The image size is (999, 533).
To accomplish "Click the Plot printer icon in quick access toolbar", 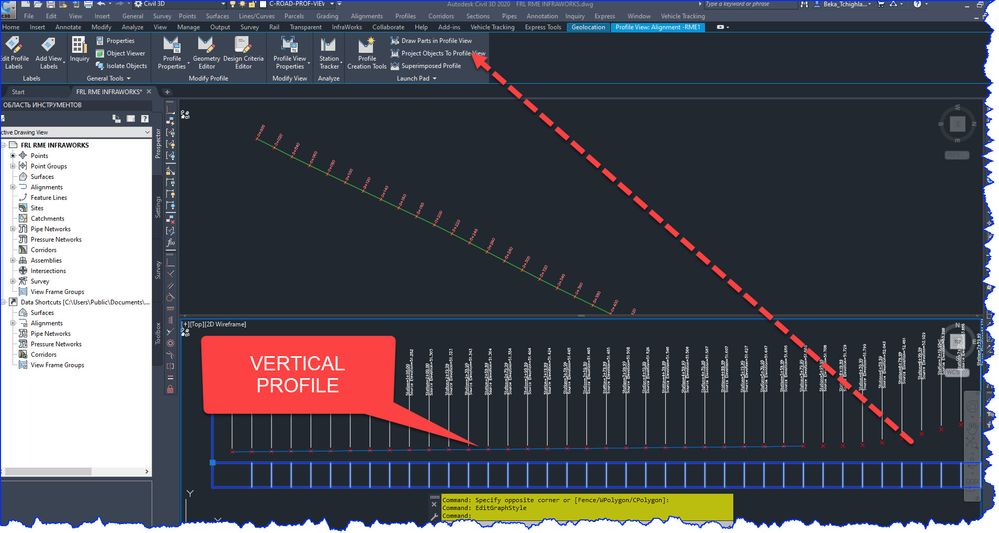I will coord(89,4).
